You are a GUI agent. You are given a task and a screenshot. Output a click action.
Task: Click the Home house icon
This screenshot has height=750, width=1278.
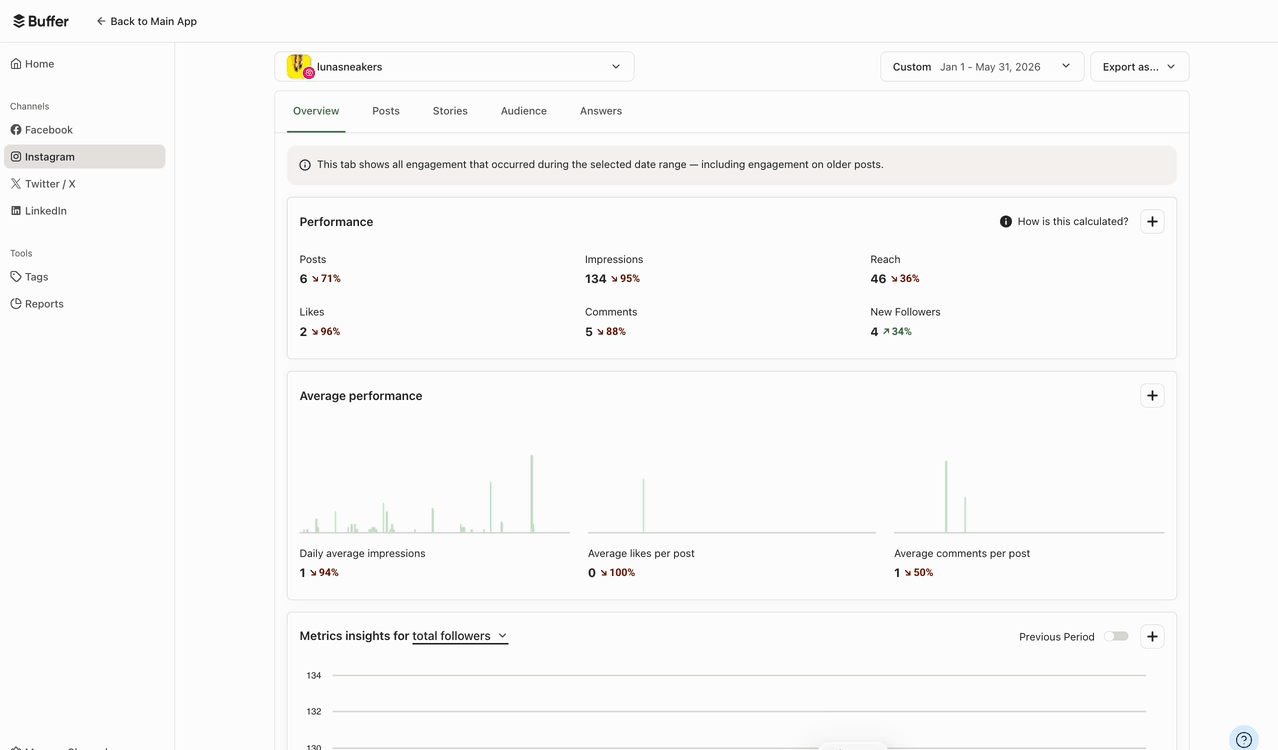(16, 64)
